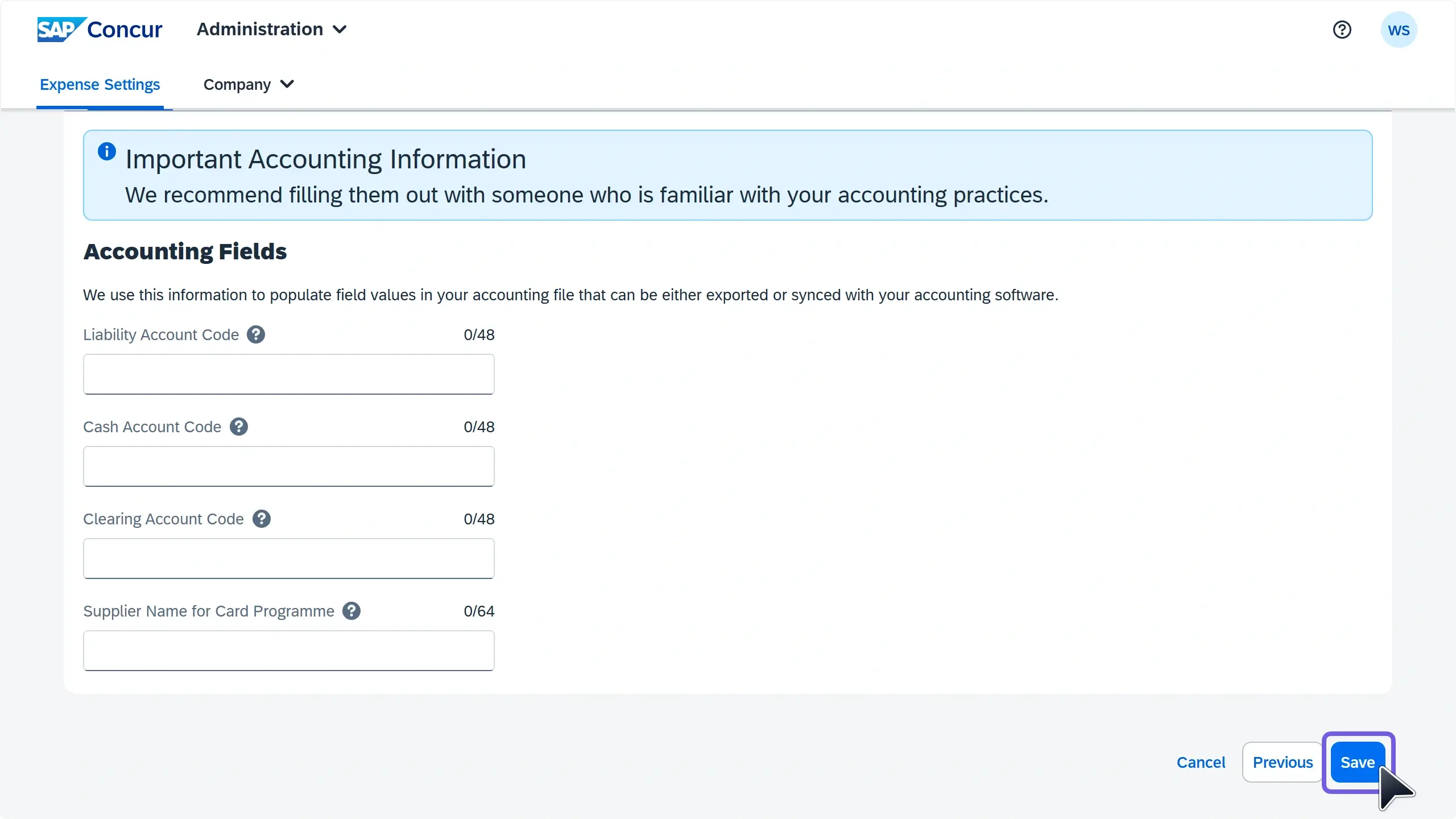Expand the Company menu
Viewport: 1456px width, 819px height.
(249, 85)
